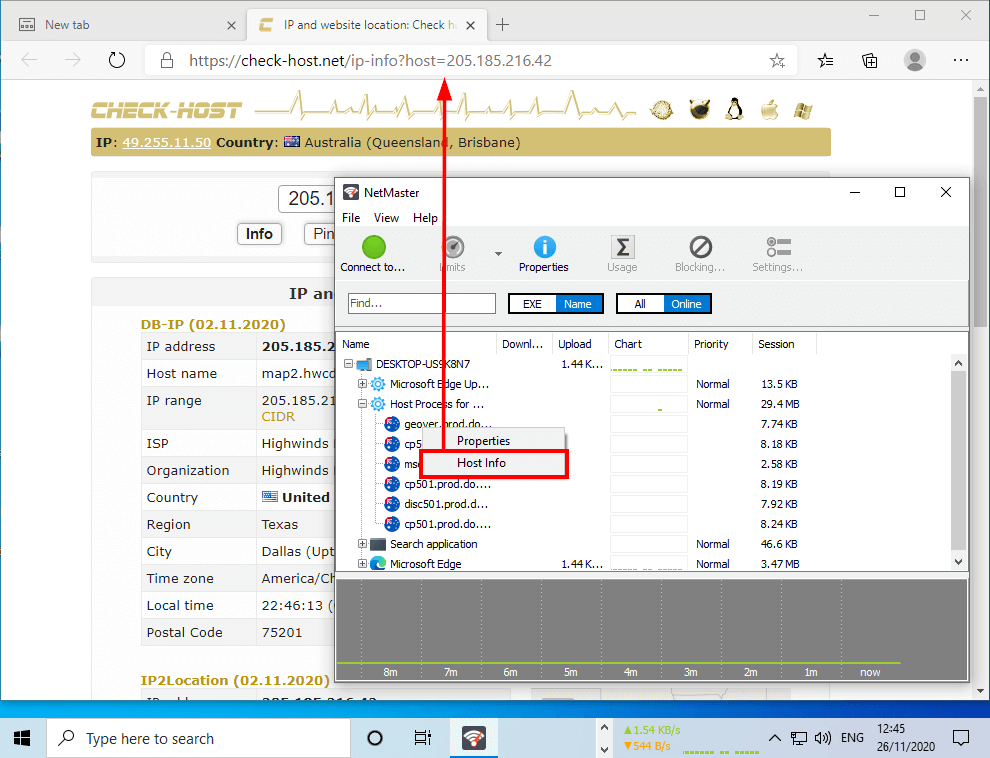This screenshot has height=758, width=990.
Task: Collapse DESKTOP-US9K8N7 tree node
Action: point(349,364)
